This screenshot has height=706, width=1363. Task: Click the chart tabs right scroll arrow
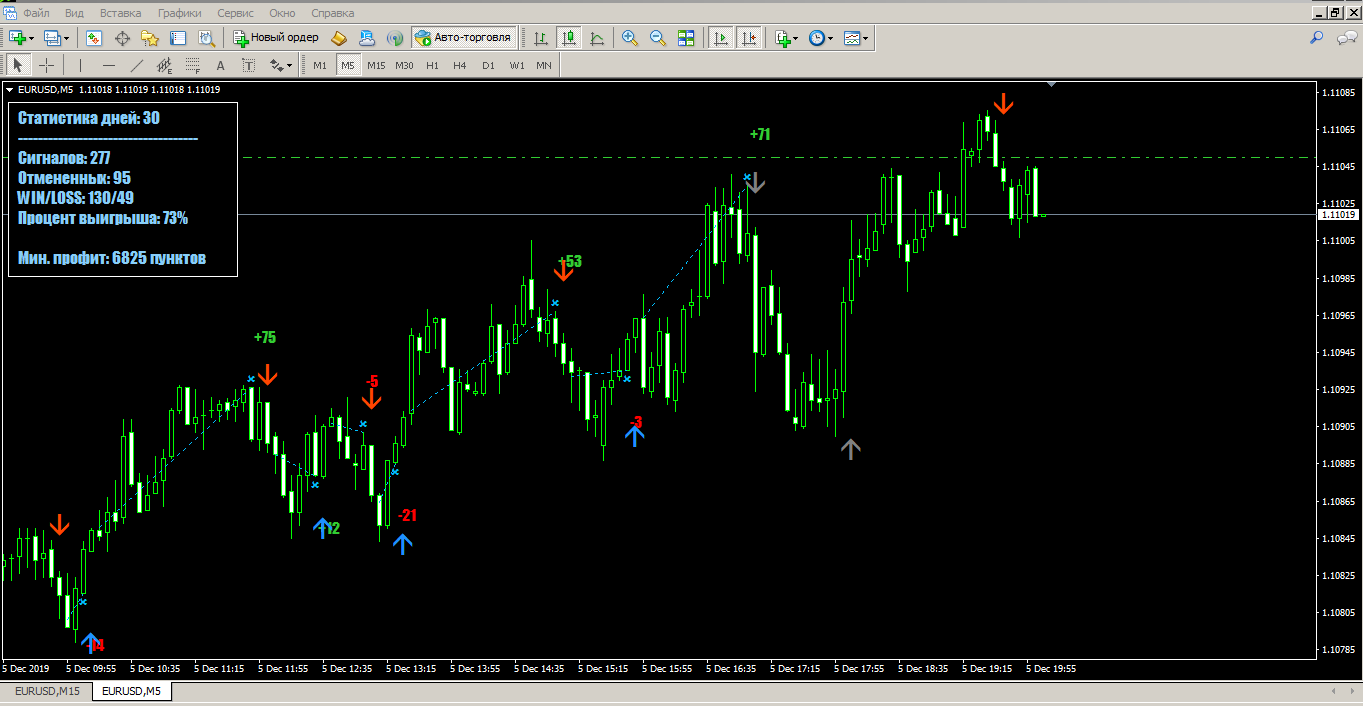click(x=1350, y=691)
